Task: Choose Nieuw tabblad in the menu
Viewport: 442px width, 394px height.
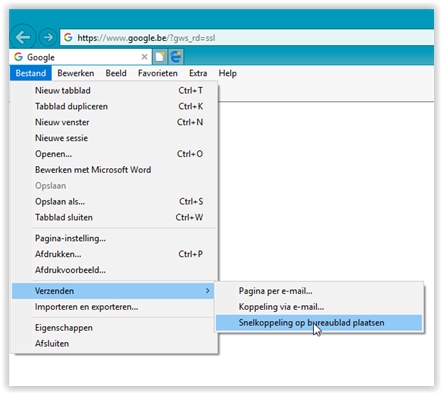Action: point(115,90)
